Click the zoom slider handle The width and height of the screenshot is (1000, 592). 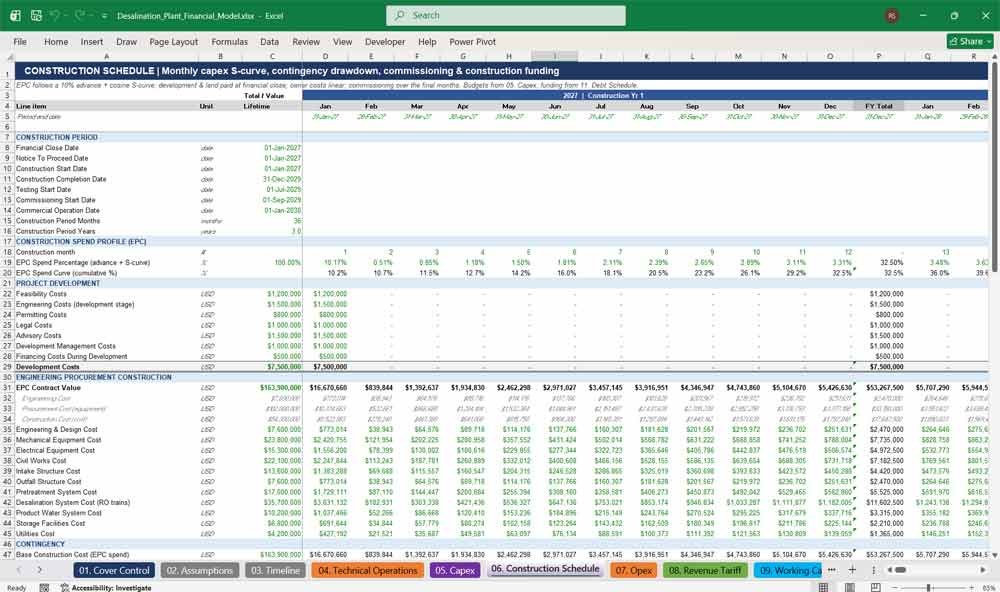tap(929, 587)
